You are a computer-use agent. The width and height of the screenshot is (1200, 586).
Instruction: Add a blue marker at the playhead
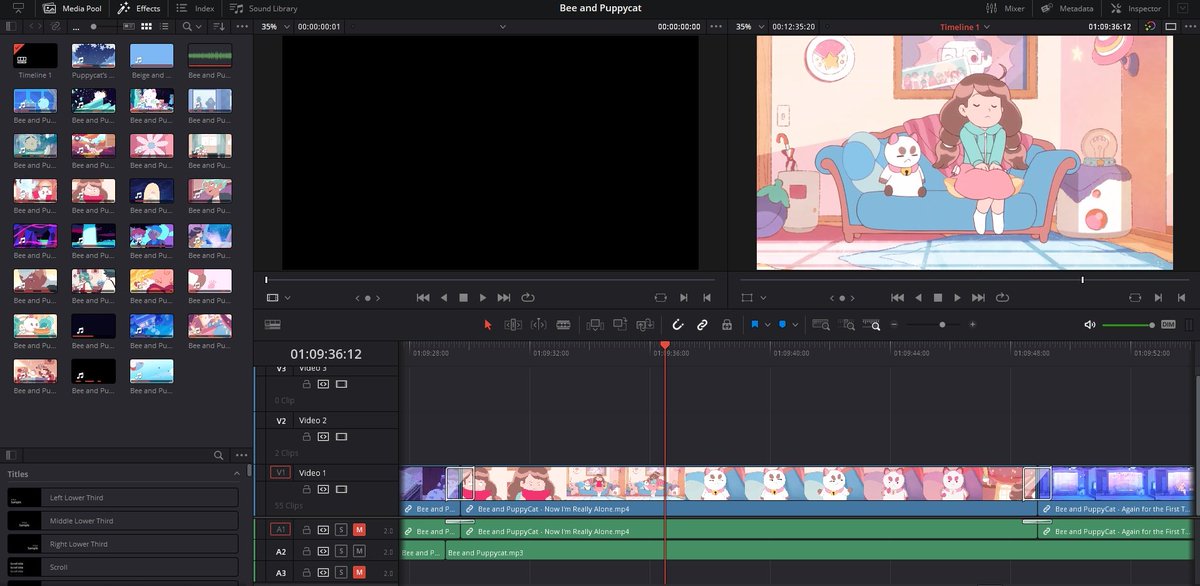click(783, 325)
